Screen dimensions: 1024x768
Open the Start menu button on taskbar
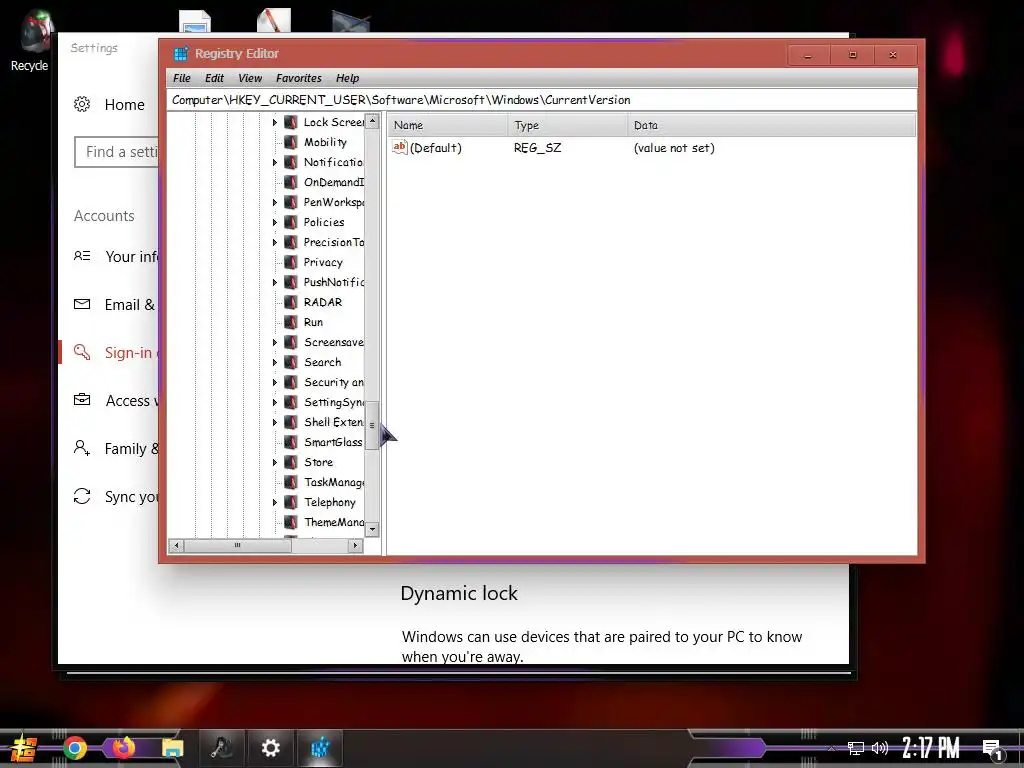tap(24, 748)
